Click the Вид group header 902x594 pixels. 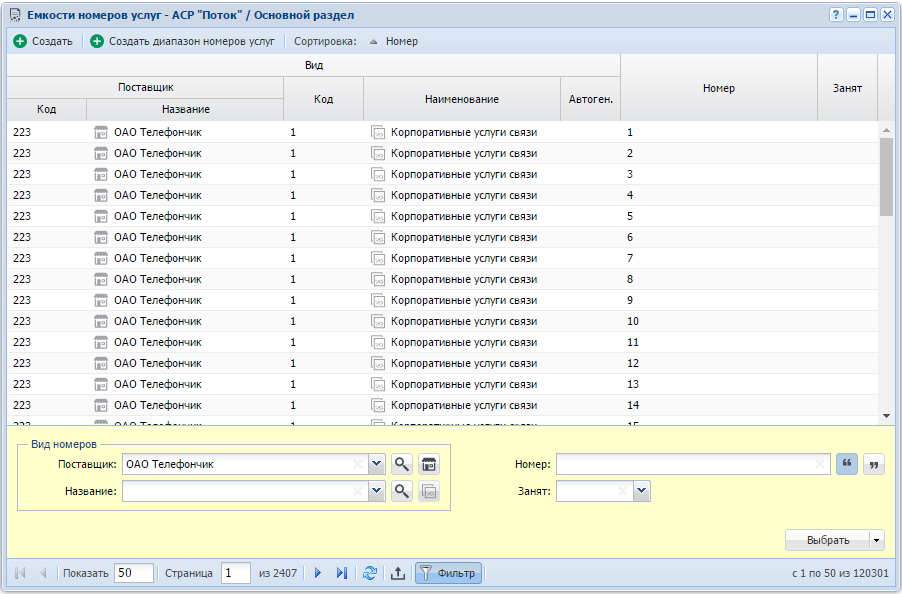(x=314, y=65)
